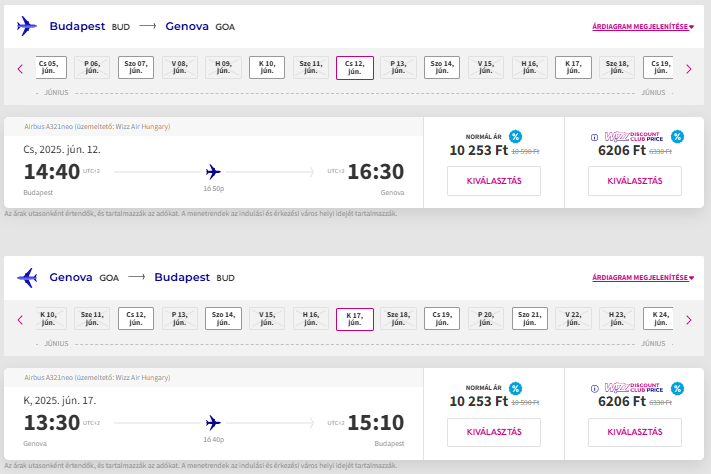This screenshot has width=711, height=474.
Task: Expand outbound 'Árdiagram megjelenítése' price chart
Action: pos(640,27)
